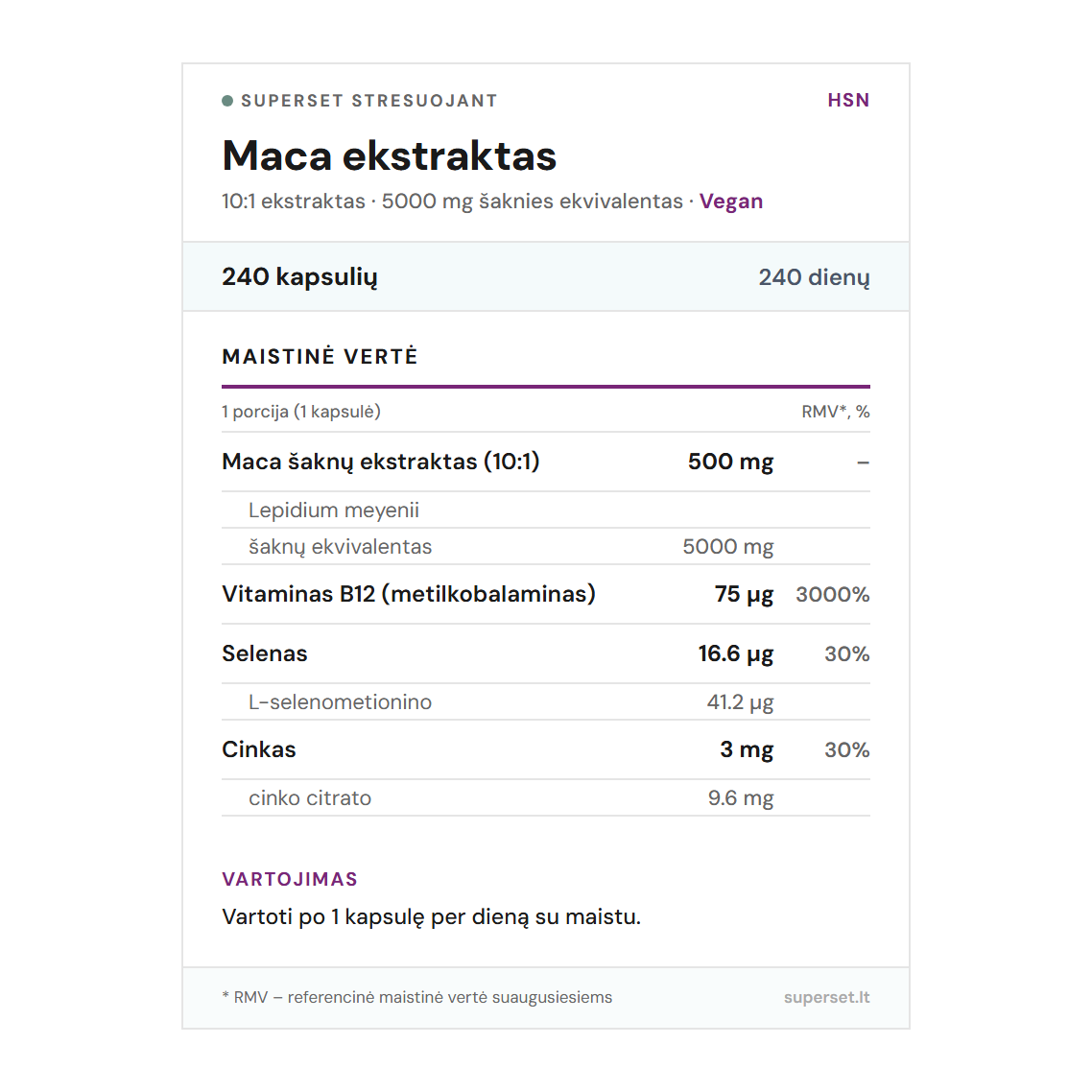Image resolution: width=1092 pixels, height=1092 pixels.
Task: Click the Maistinė vertė section heading
Action: [320, 357]
